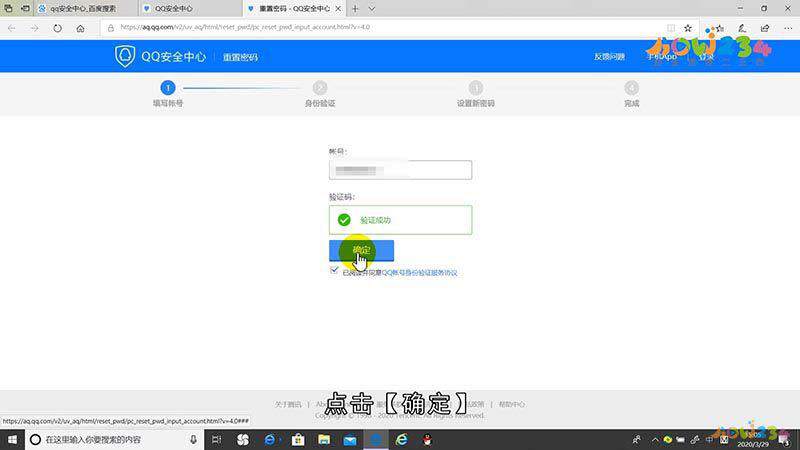Image resolution: width=800 pixels, height=450 pixels.
Task: Click the add notes pen icon
Action: tap(742, 29)
